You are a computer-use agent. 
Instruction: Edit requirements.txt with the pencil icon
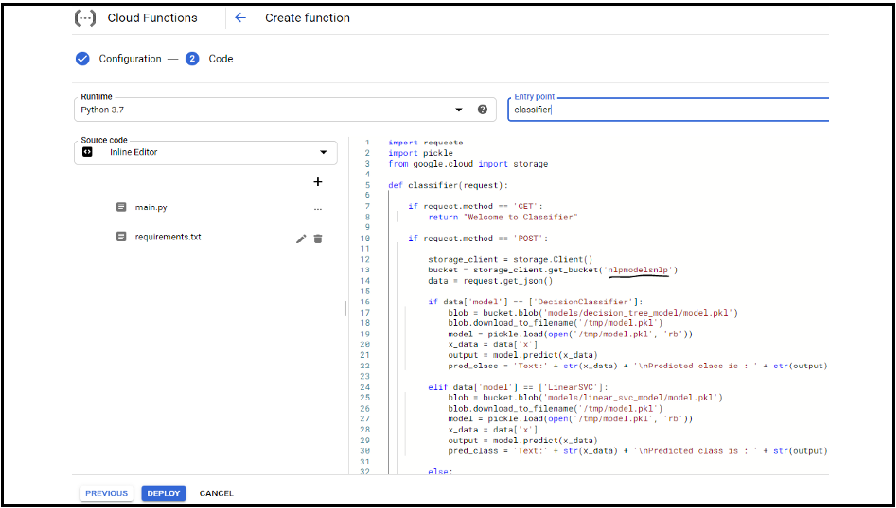301,239
